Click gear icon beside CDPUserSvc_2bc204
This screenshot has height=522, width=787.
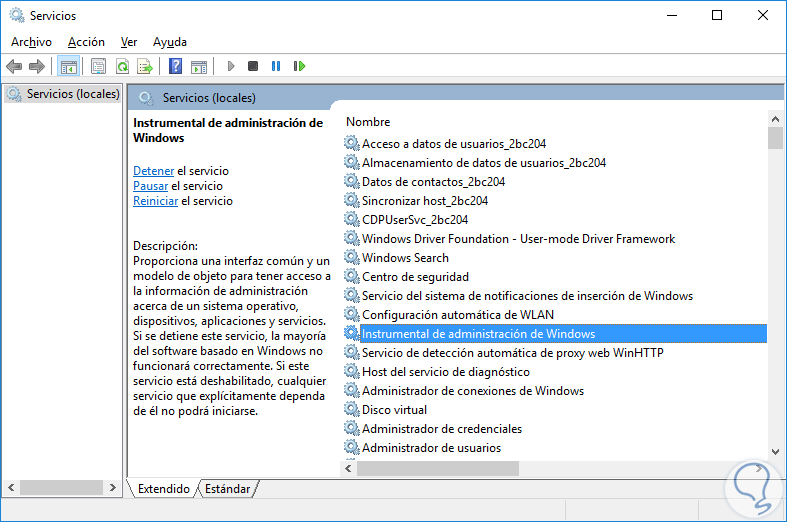pyautogui.click(x=352, y=219)
